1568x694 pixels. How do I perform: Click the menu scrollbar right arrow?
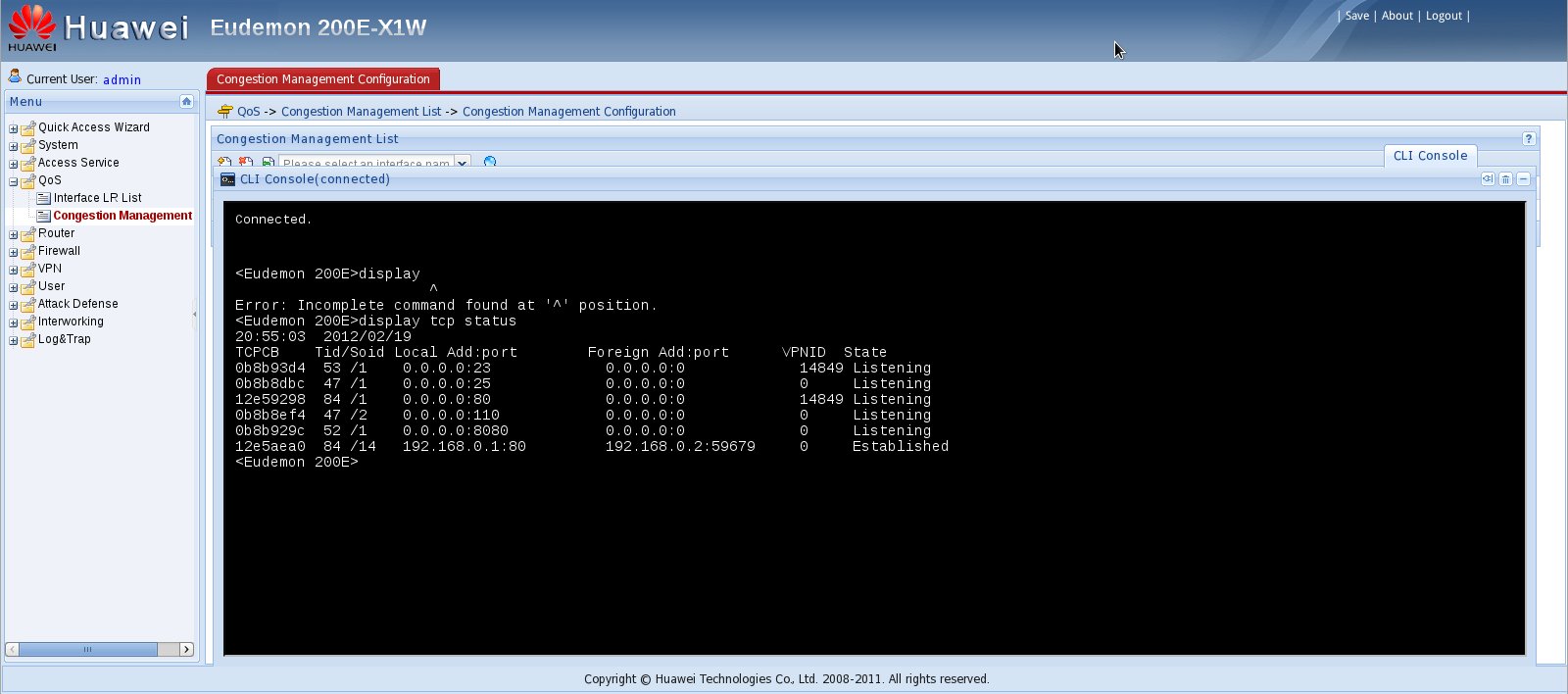coord(186,649)
